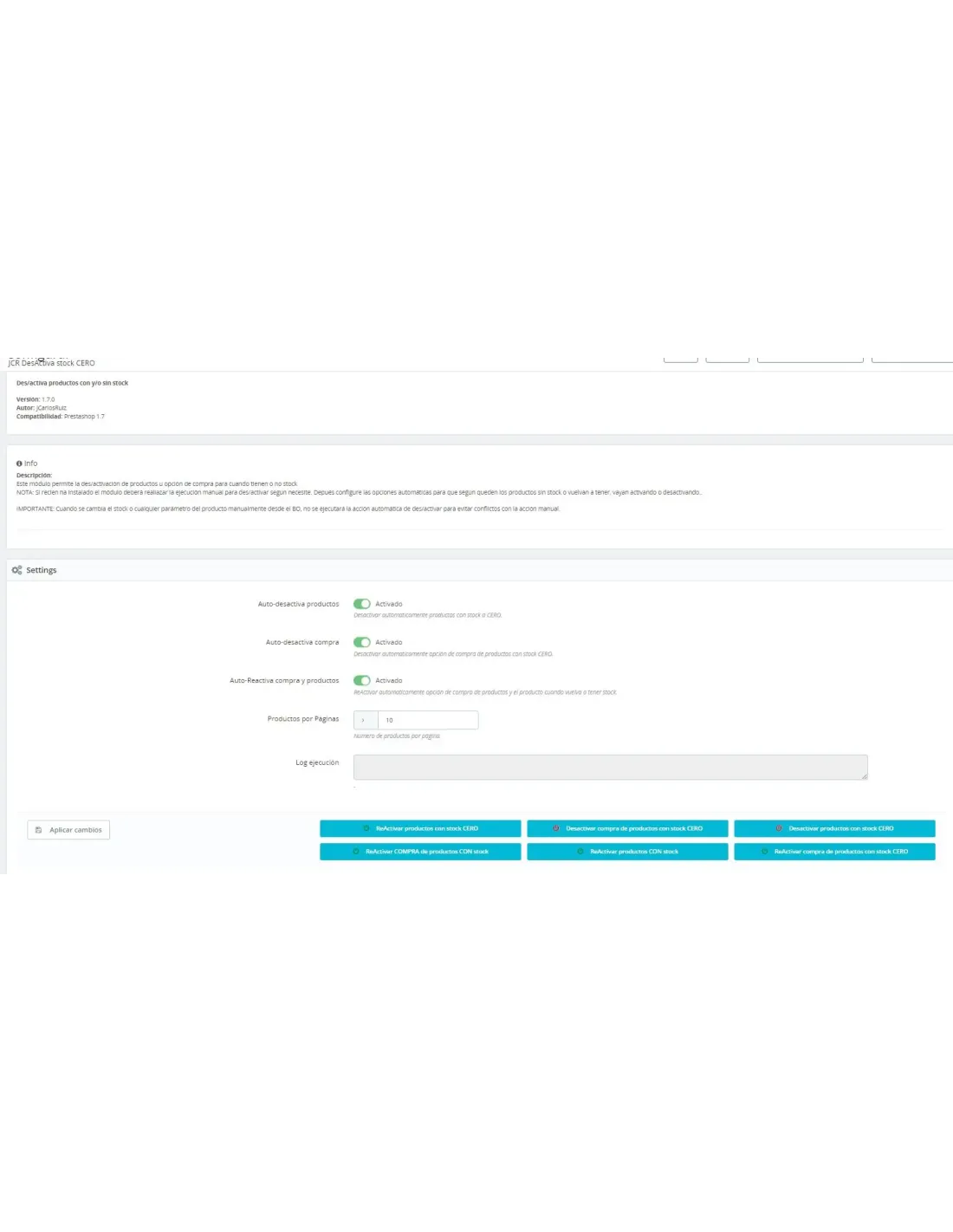The image size is (953, 1232).
Task: Run ReActivar compra de productos con stock CERO
Action: click(834, 852)
